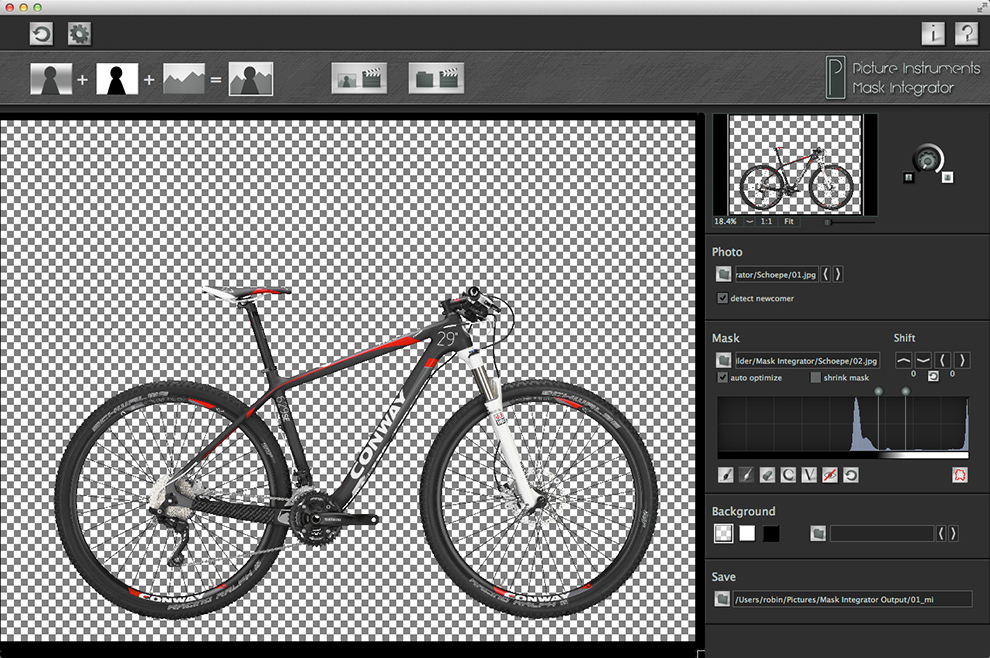This screenshot has width=990, height=658.
Task: Choose the white background swatch
Action: pyautogui.click(x=747, y=534)
